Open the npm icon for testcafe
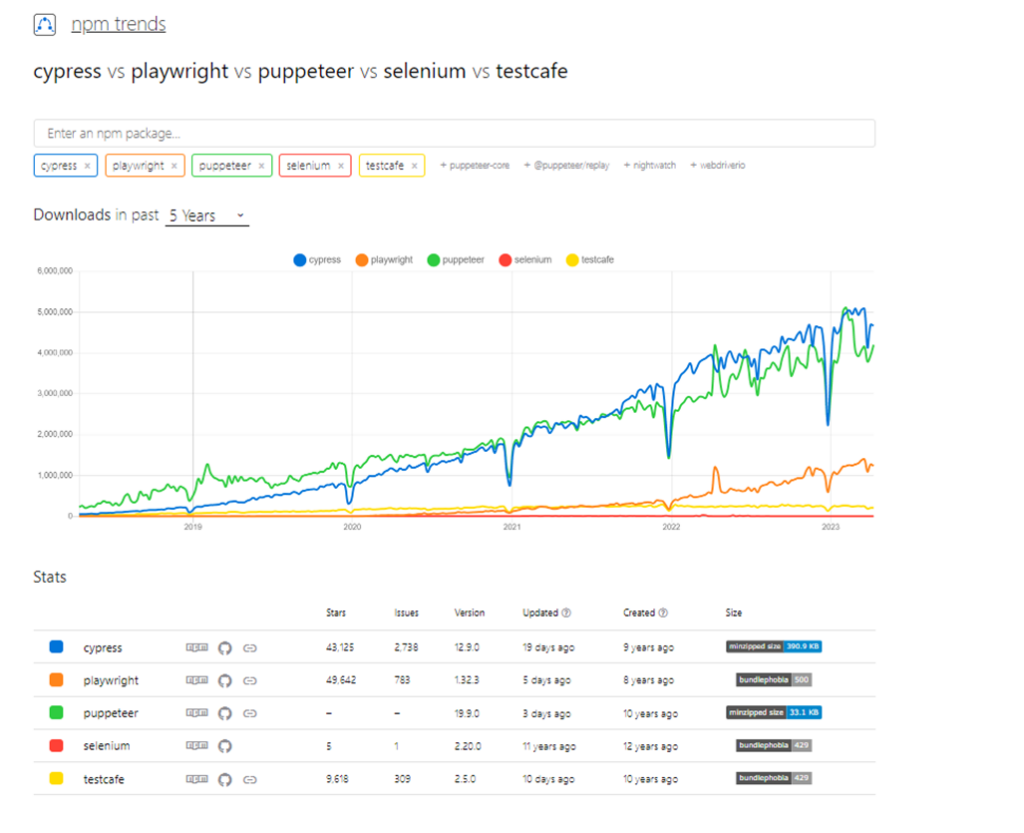The image size is (1024, 833). tap(197, 779)
